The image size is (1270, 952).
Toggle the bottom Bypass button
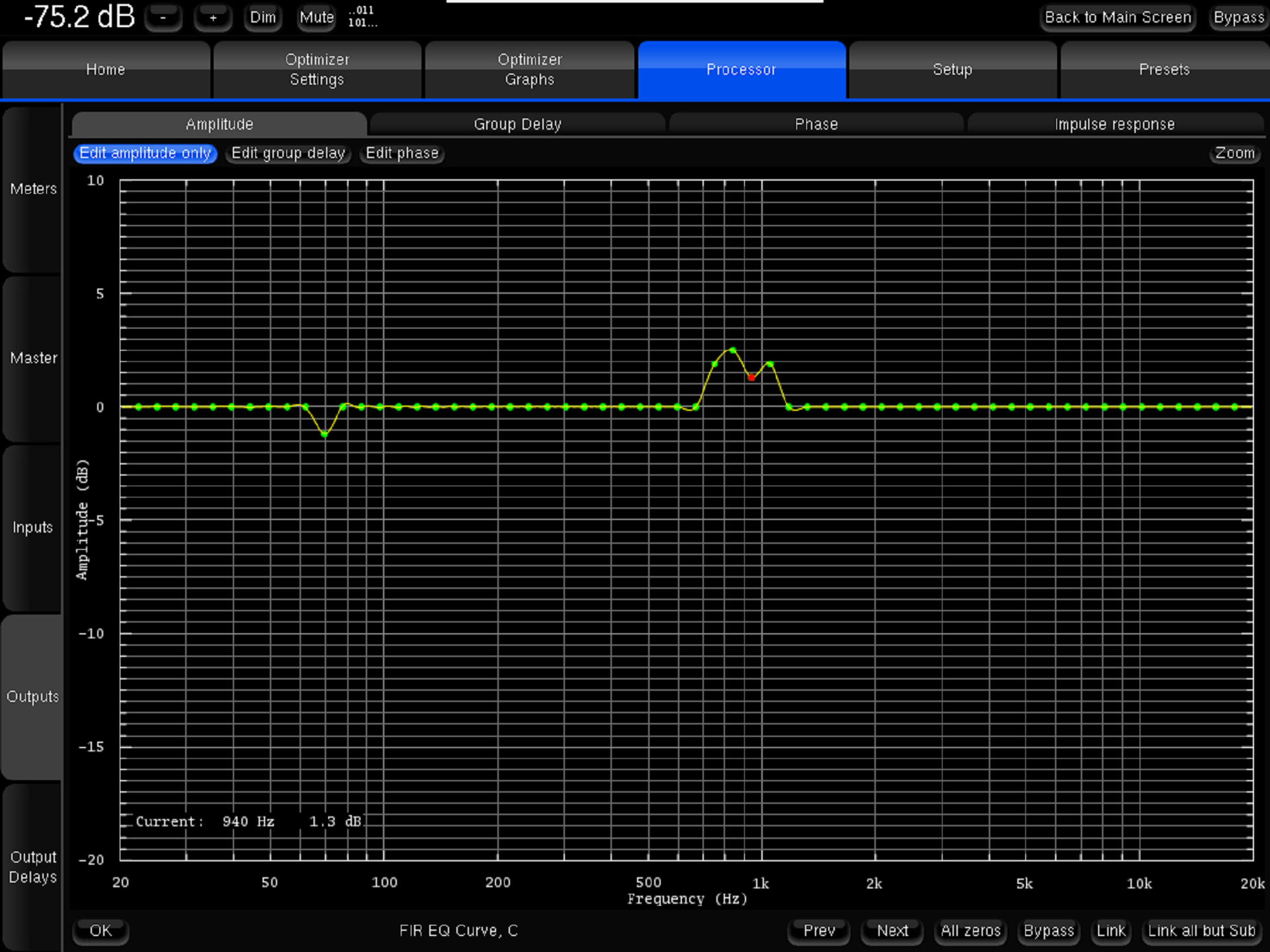(1048, 931)
